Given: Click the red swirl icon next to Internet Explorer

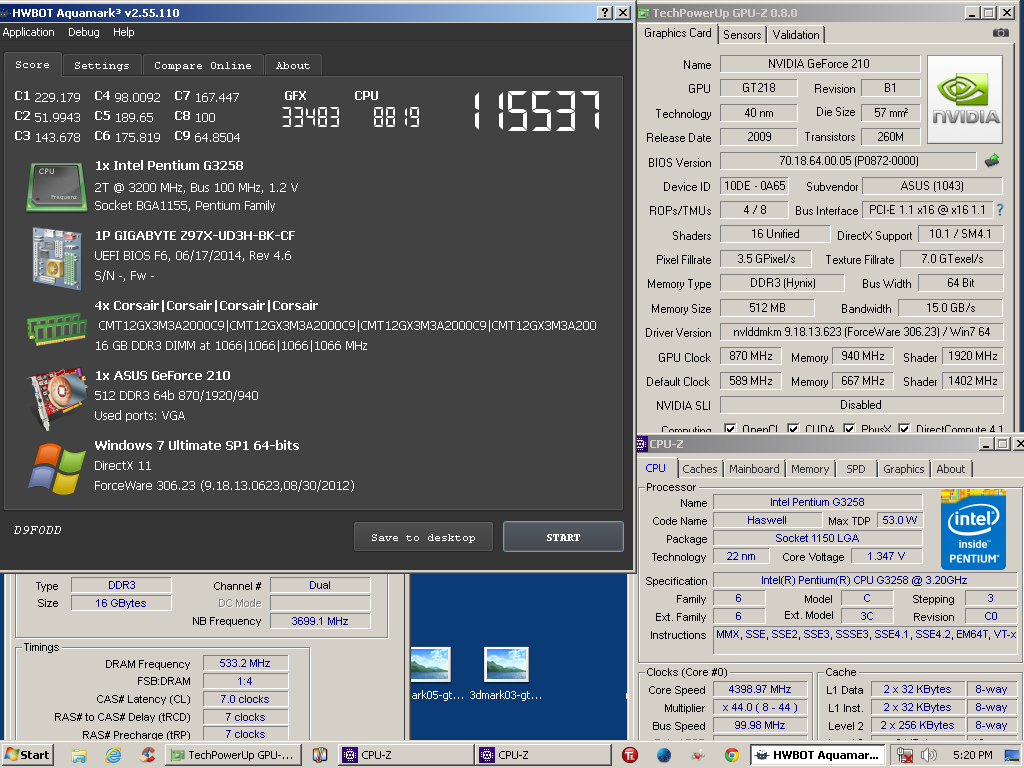Looking at the screenshot, I should pos(148,755).
